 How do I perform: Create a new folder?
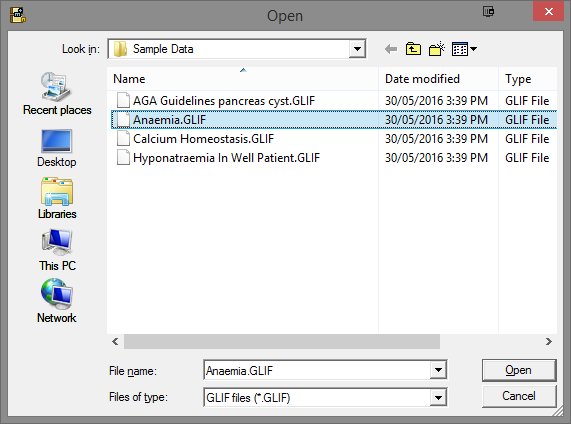click(437, 49)
